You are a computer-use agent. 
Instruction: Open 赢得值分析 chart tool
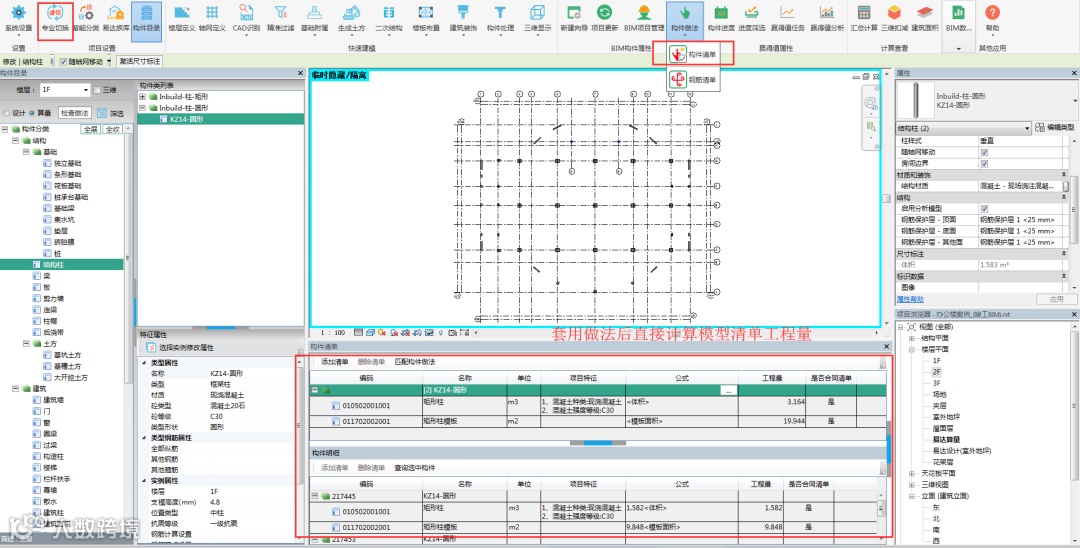click(x=827, y=19)
